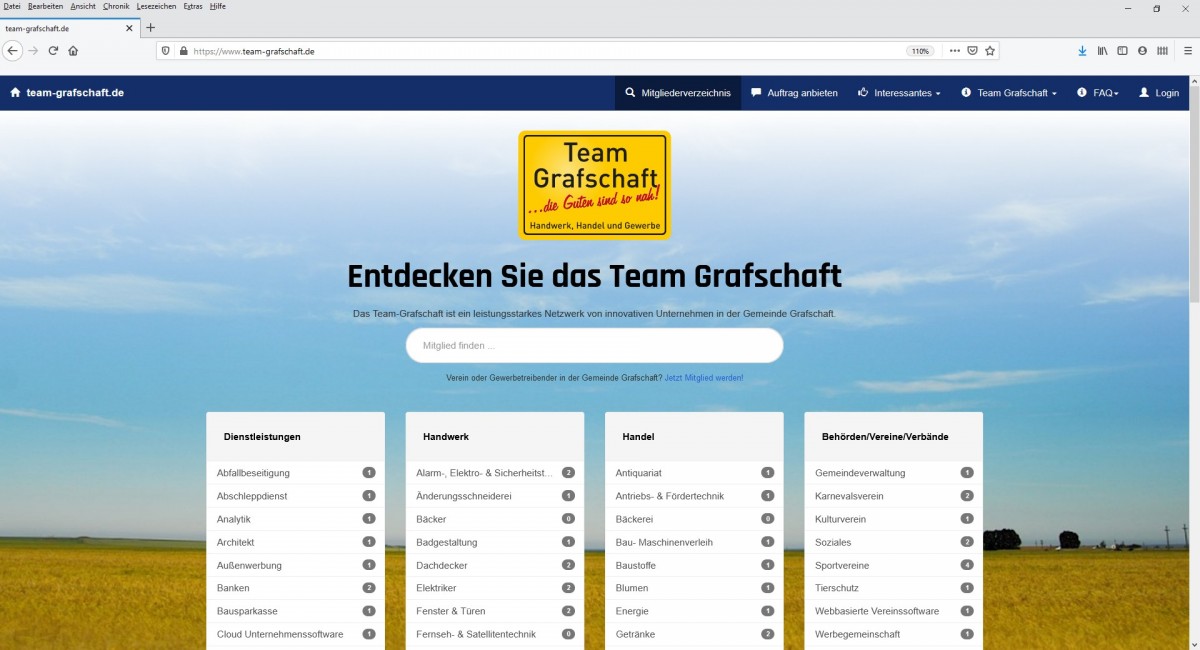Viewport: 1200px width, 650px height.
Task: Select the team-grafschaft.de browser tab
Action: click(69, 28)
